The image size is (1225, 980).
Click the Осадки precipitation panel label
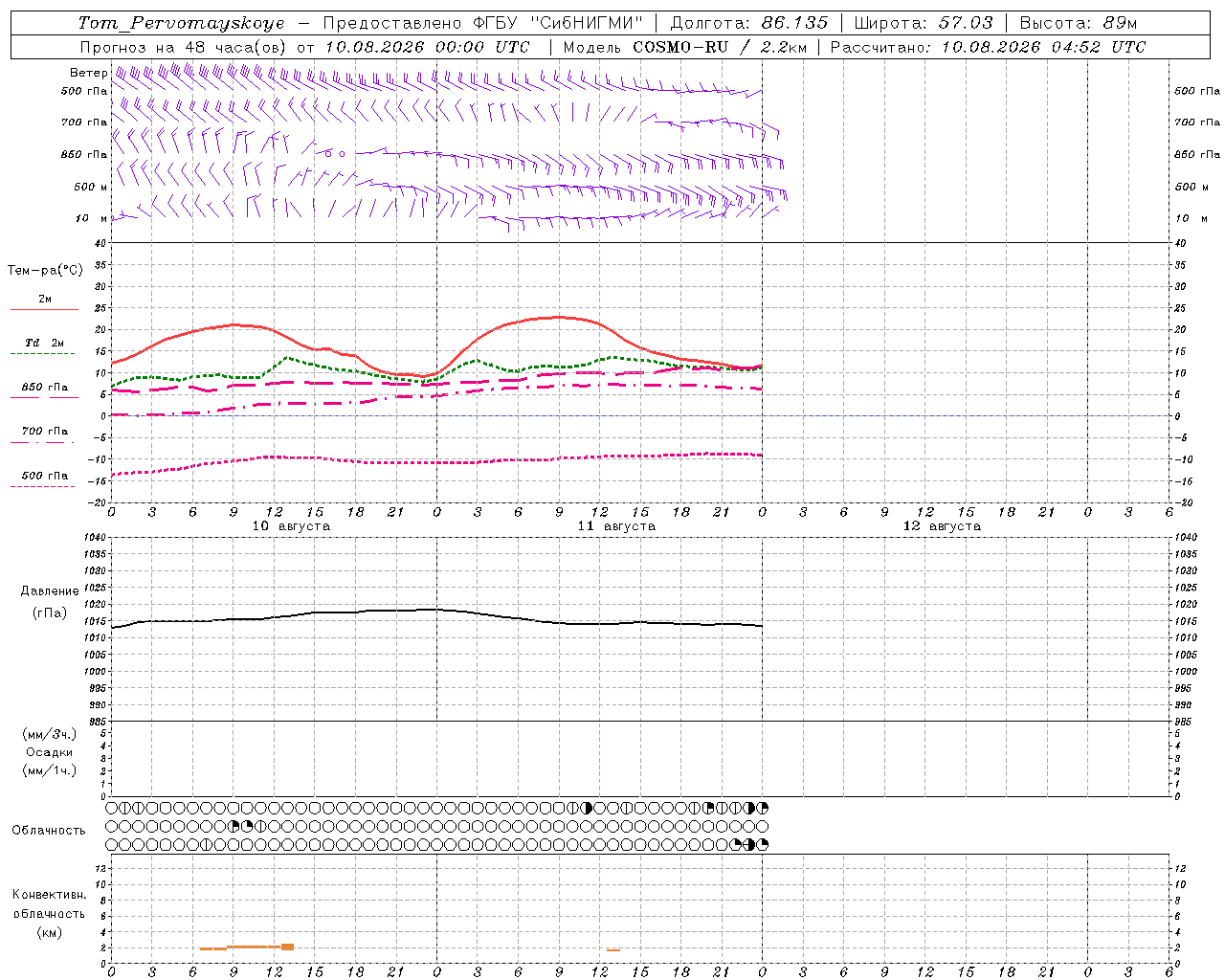[50, 752]
